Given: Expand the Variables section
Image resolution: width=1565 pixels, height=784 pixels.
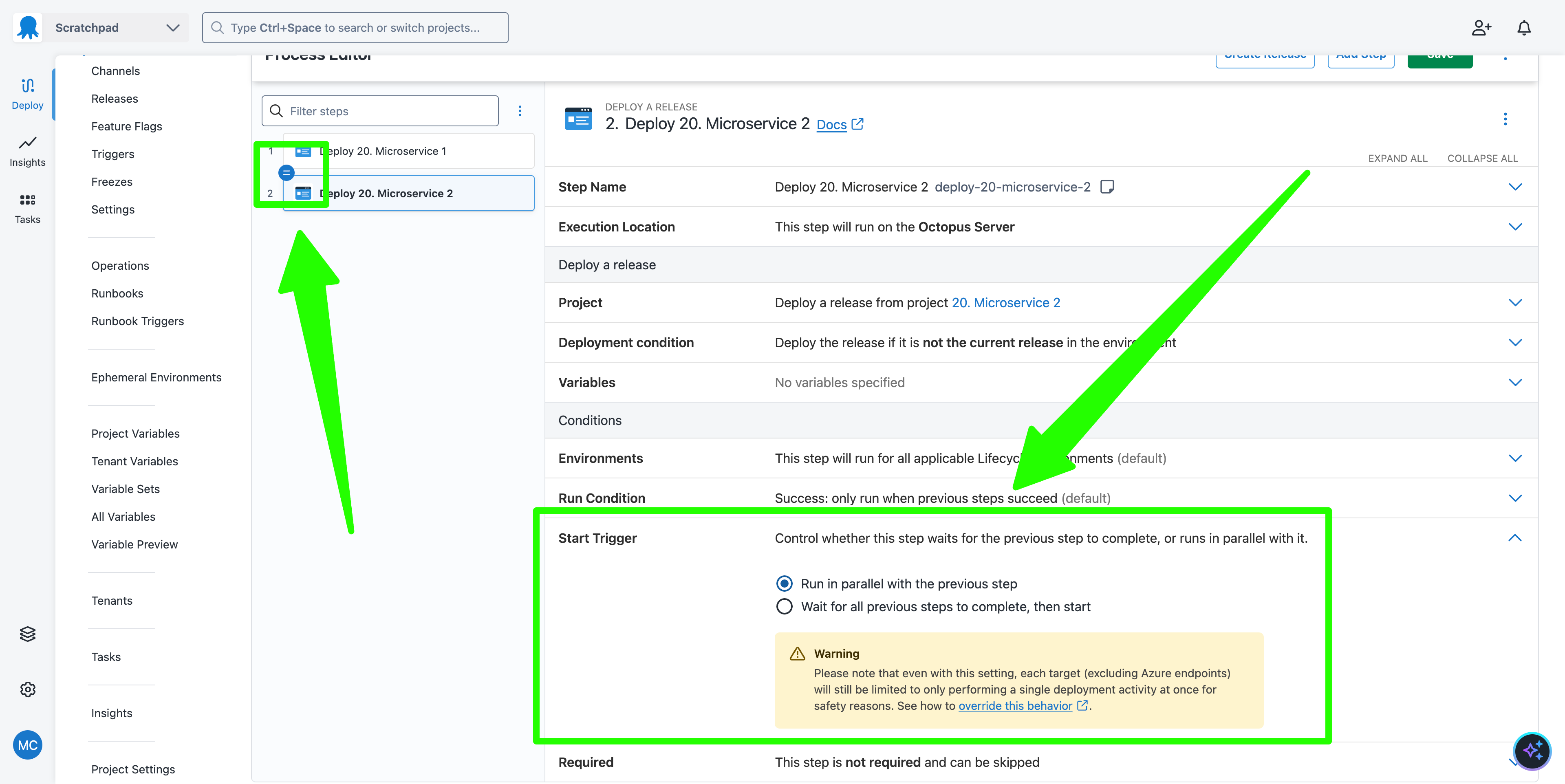Looking at the screenshot, I should coord(1514,383).
